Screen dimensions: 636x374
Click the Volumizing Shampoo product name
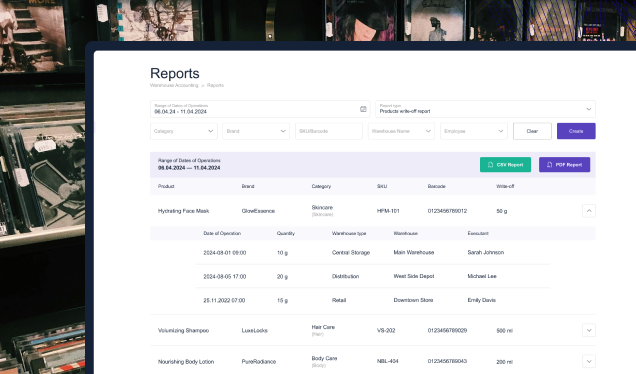point(183,331)
